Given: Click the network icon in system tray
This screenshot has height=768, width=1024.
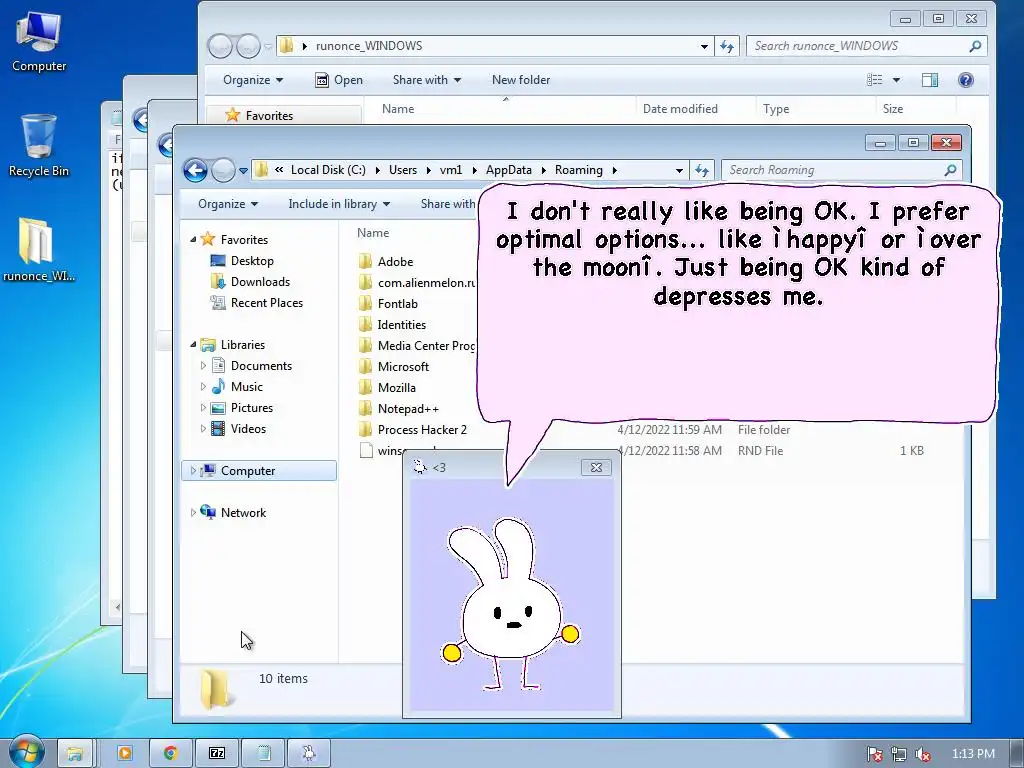Looking at the screenshot, I should click(899, 754).
